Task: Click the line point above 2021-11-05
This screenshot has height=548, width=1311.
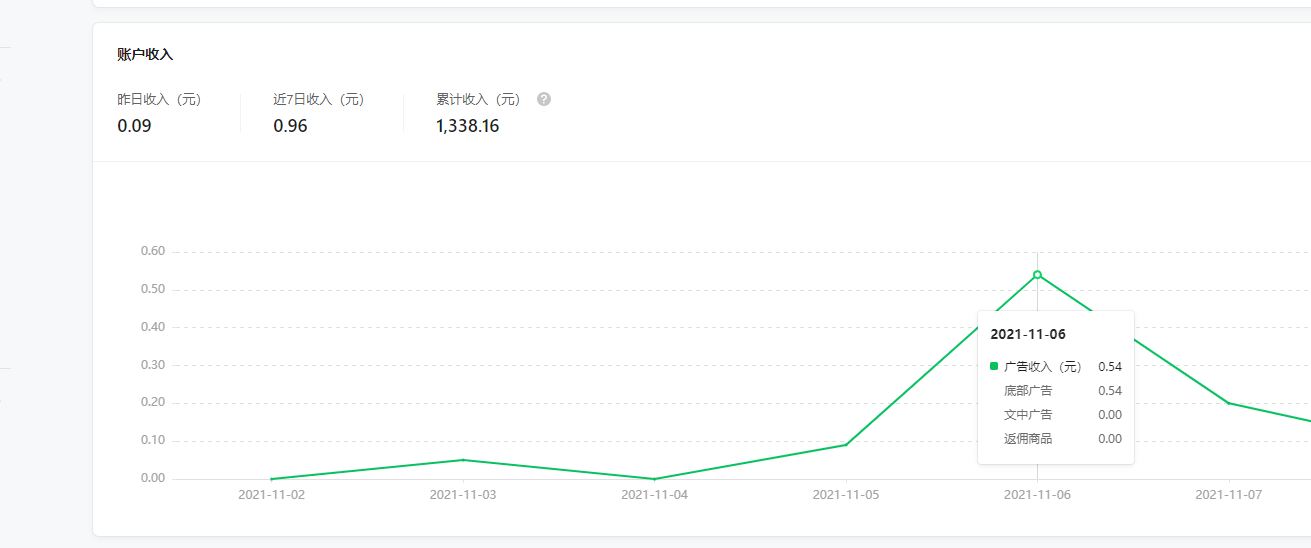Action: point(846,445)
